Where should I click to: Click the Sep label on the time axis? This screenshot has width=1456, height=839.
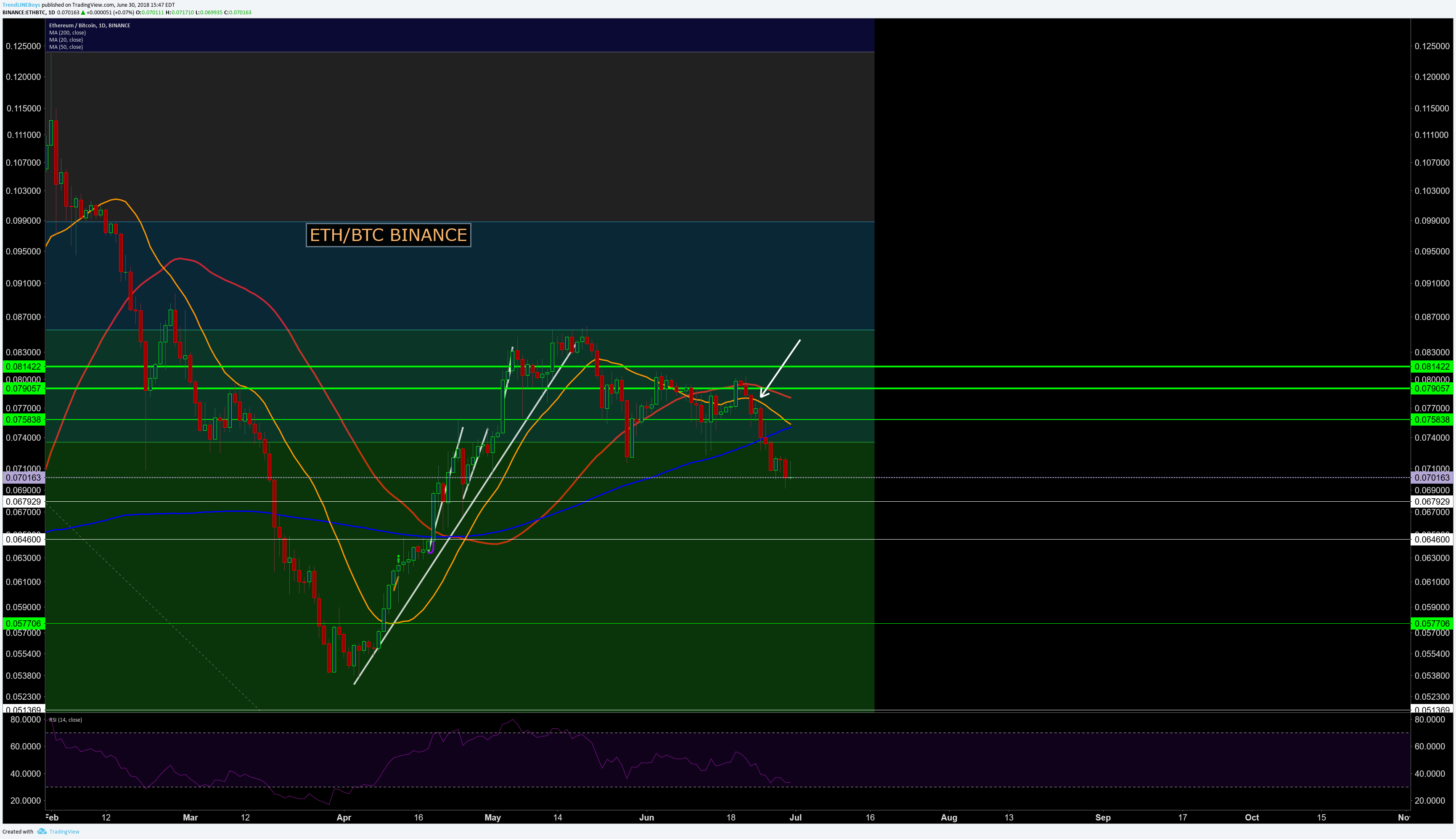(1103, 818)
